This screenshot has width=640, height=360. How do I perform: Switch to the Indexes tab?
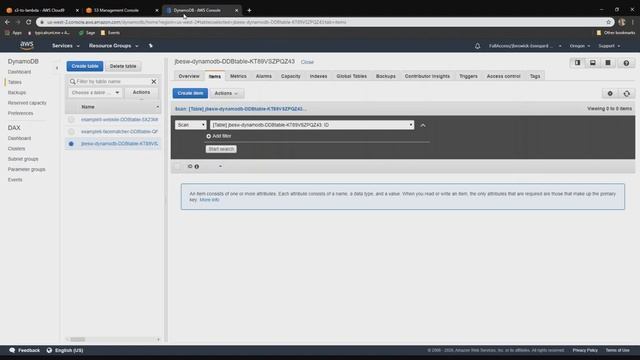[x=318, y=76]
